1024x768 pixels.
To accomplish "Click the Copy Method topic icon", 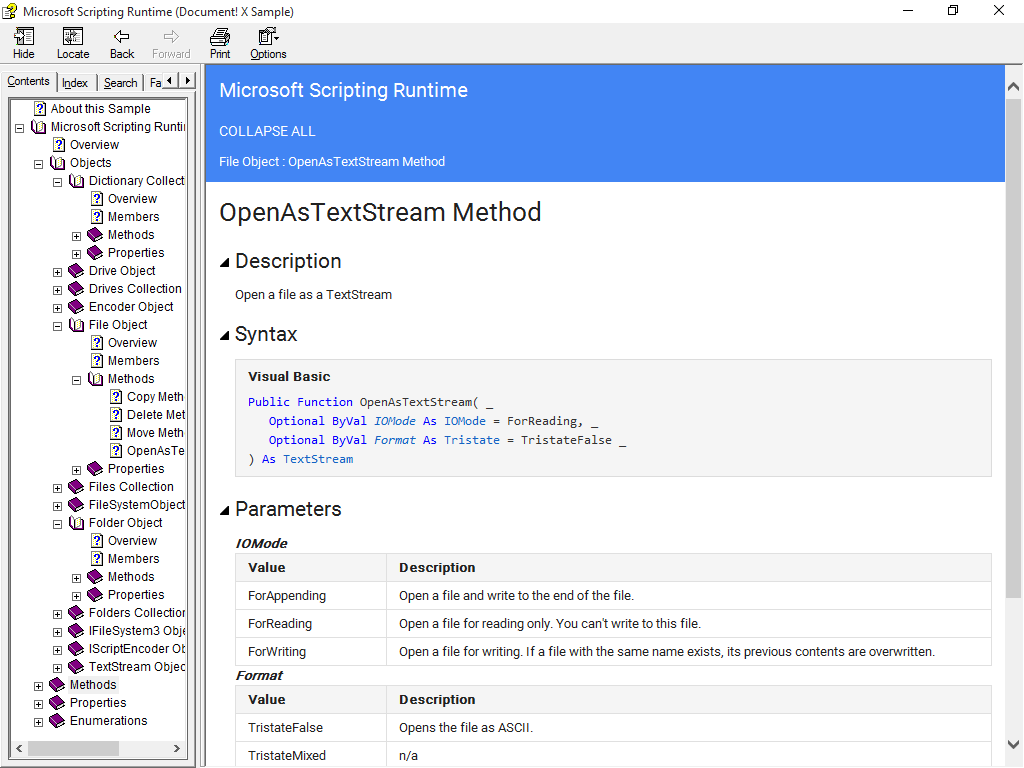I will click(x=116, y=396).
